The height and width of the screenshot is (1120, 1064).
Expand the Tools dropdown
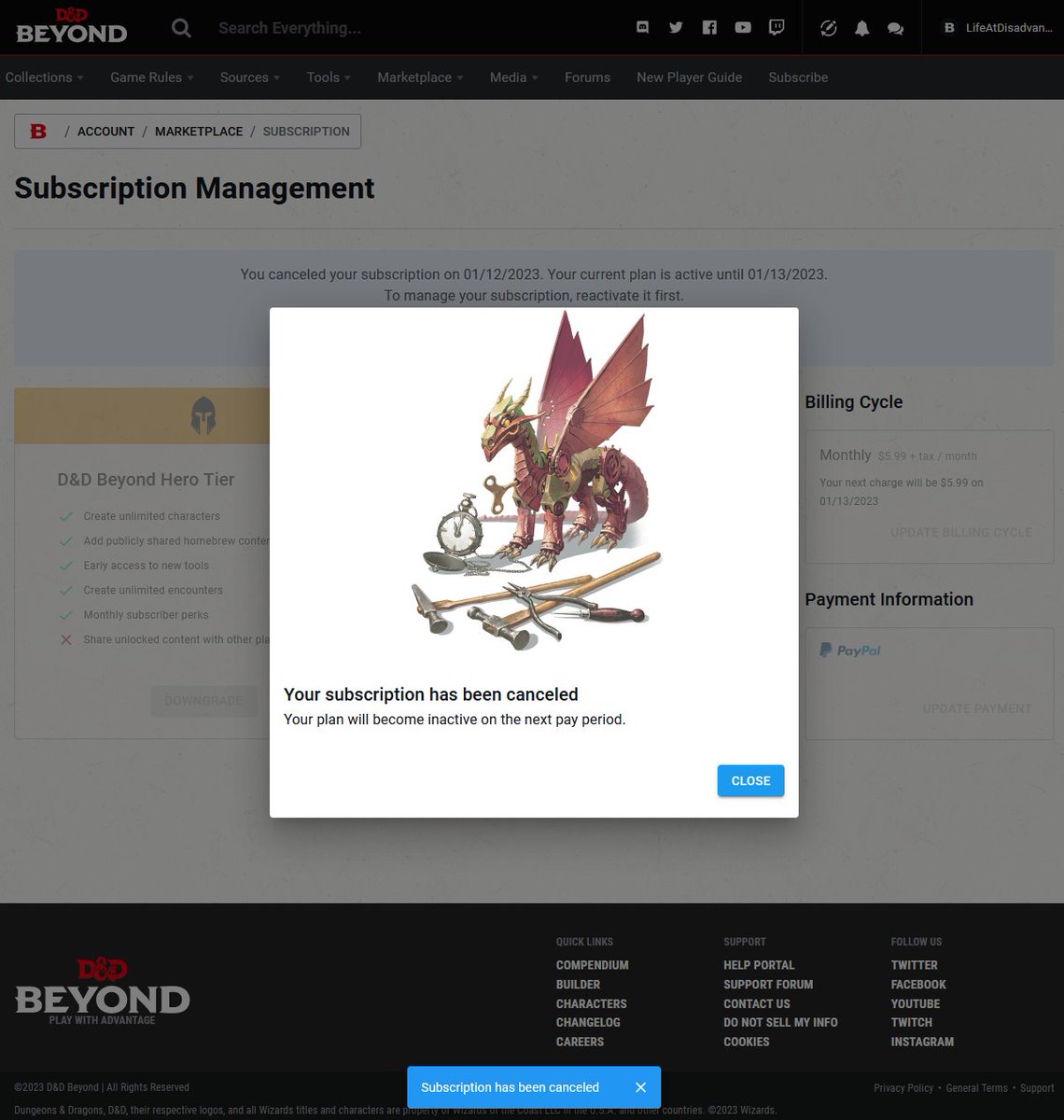coord(329,77)
